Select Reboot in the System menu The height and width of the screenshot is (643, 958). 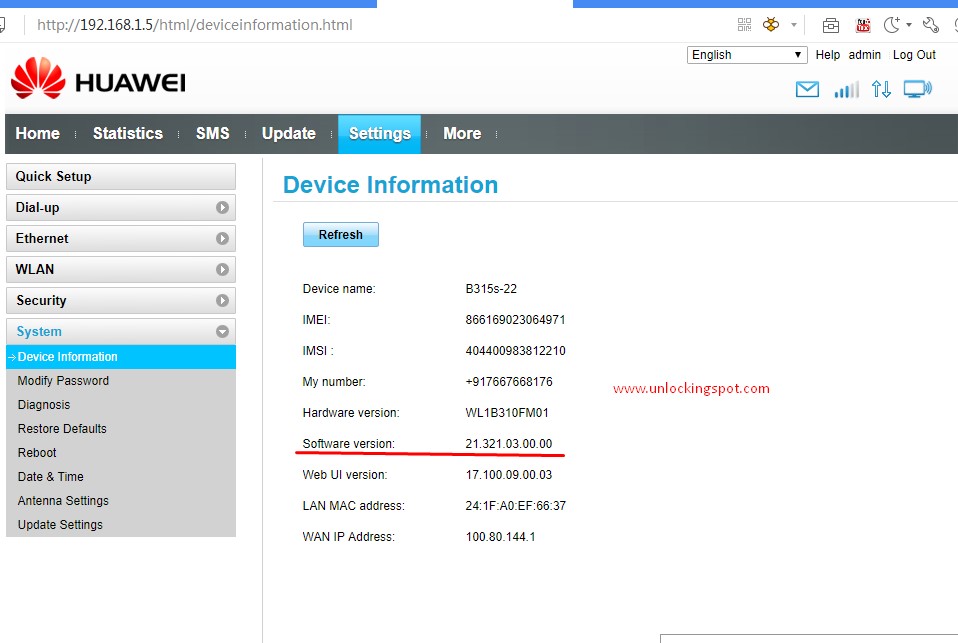pos(37,452)
